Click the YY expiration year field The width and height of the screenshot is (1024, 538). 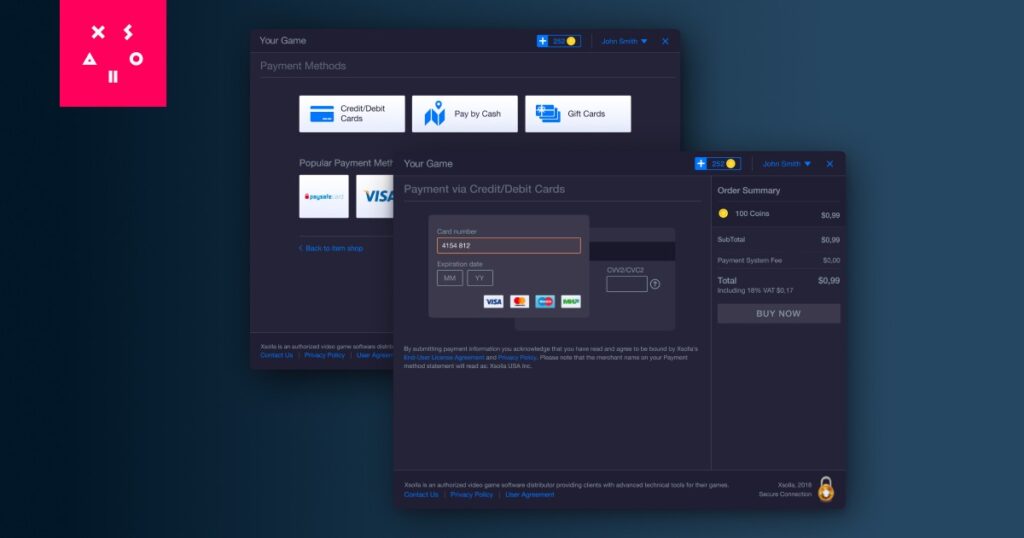480,278
